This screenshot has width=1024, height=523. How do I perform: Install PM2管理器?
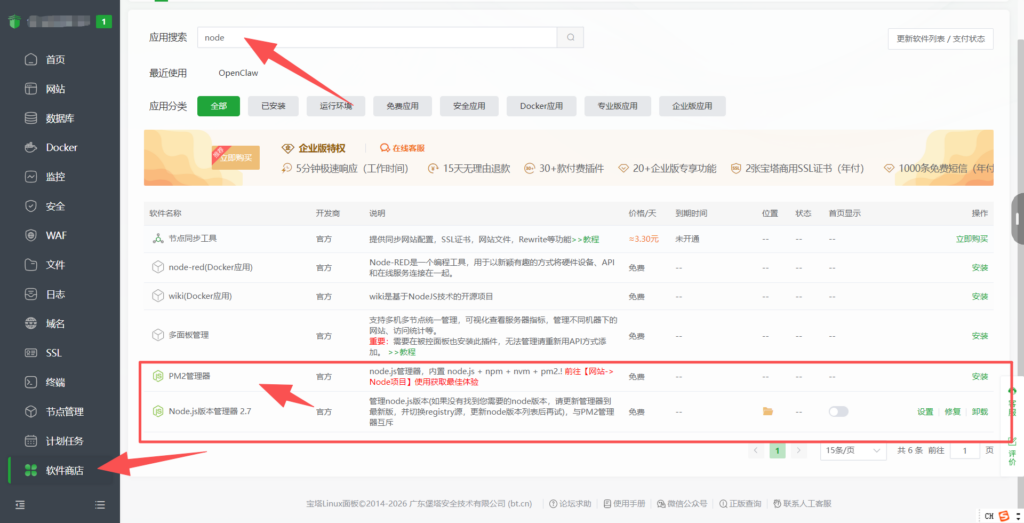(980, 377)
